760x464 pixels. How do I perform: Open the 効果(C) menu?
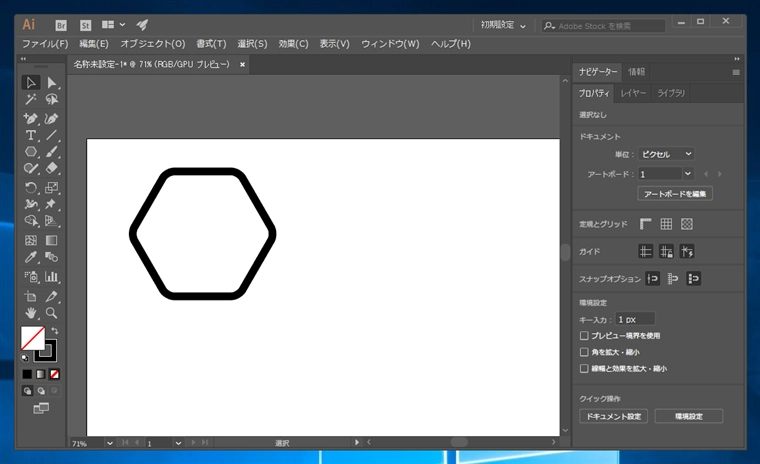point(293,44)
